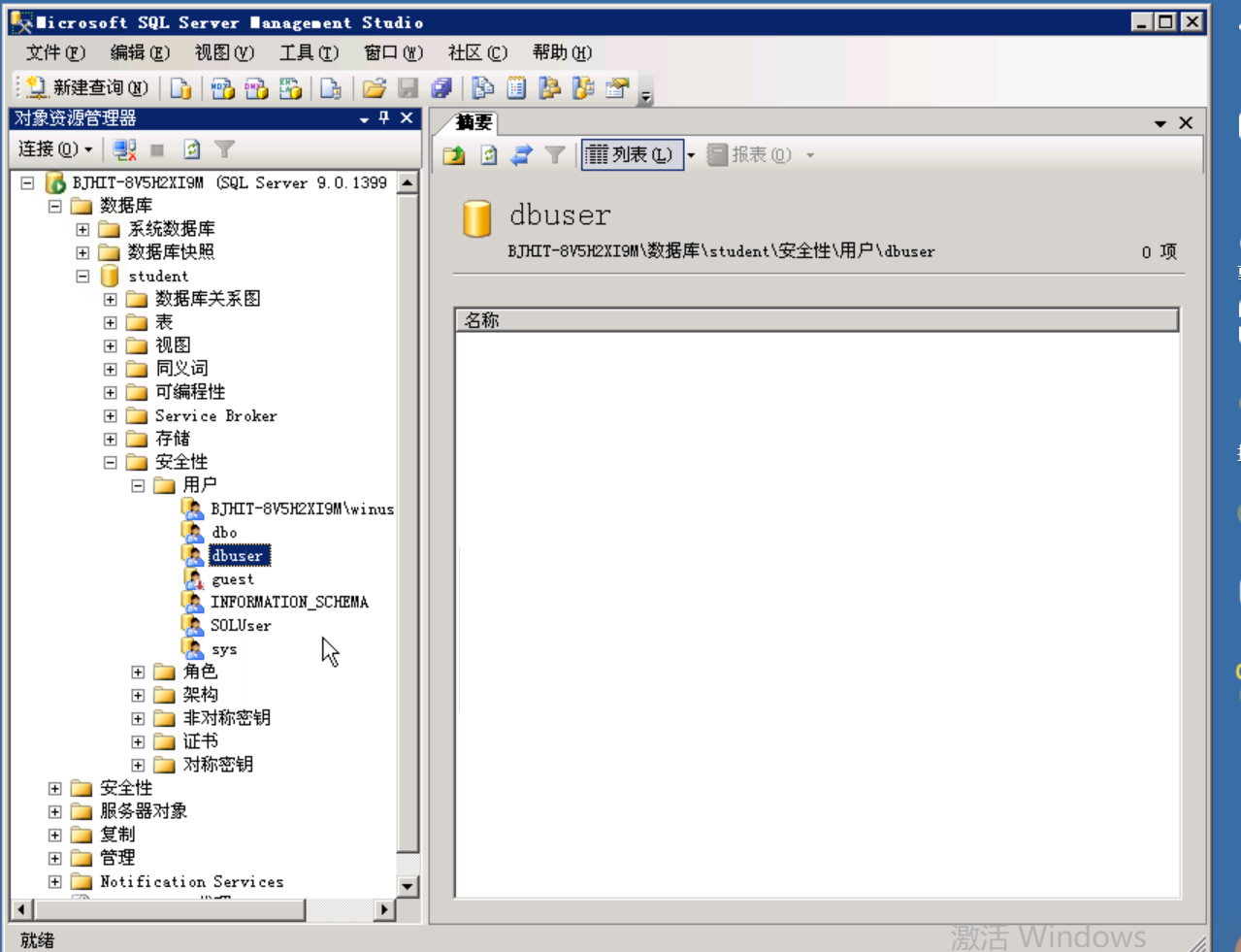
Task: Expand the 角色 (Roles) folder node
Action: 138,673
